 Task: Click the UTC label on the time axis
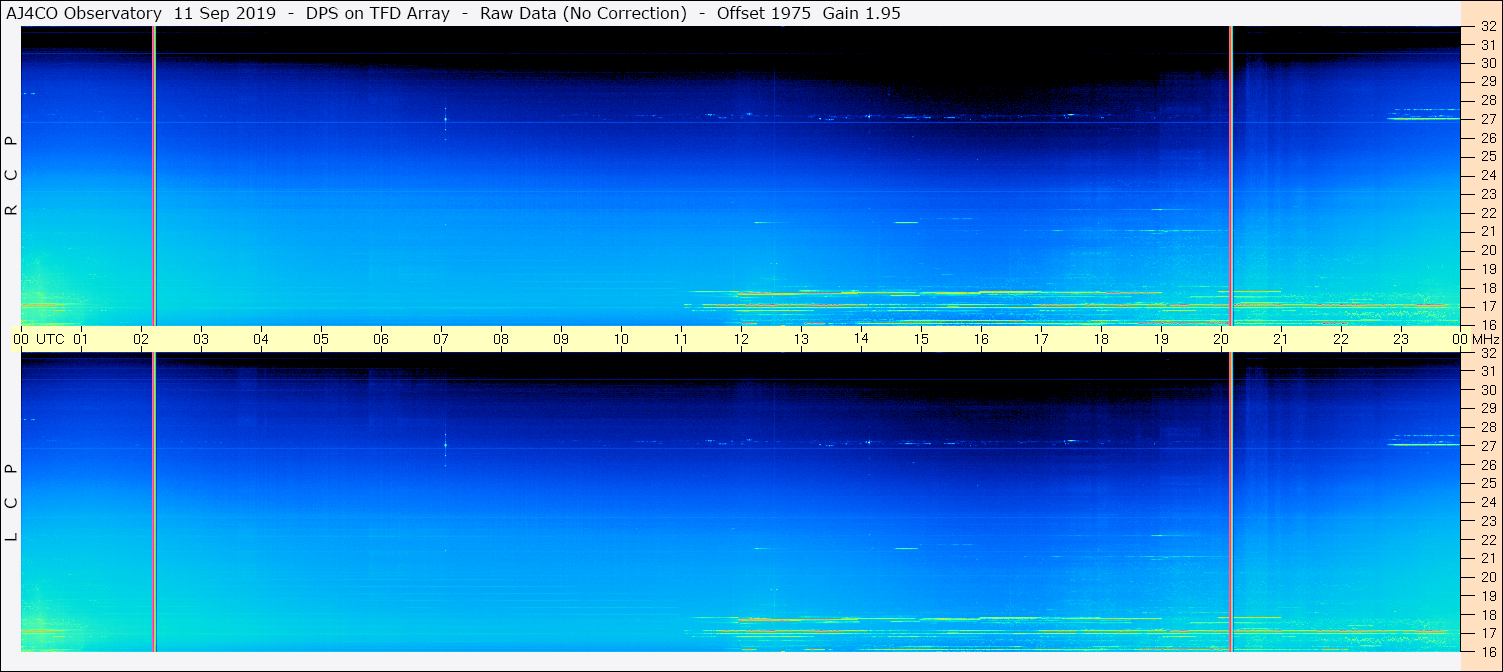pyautogui.click(x=51, y=339)
